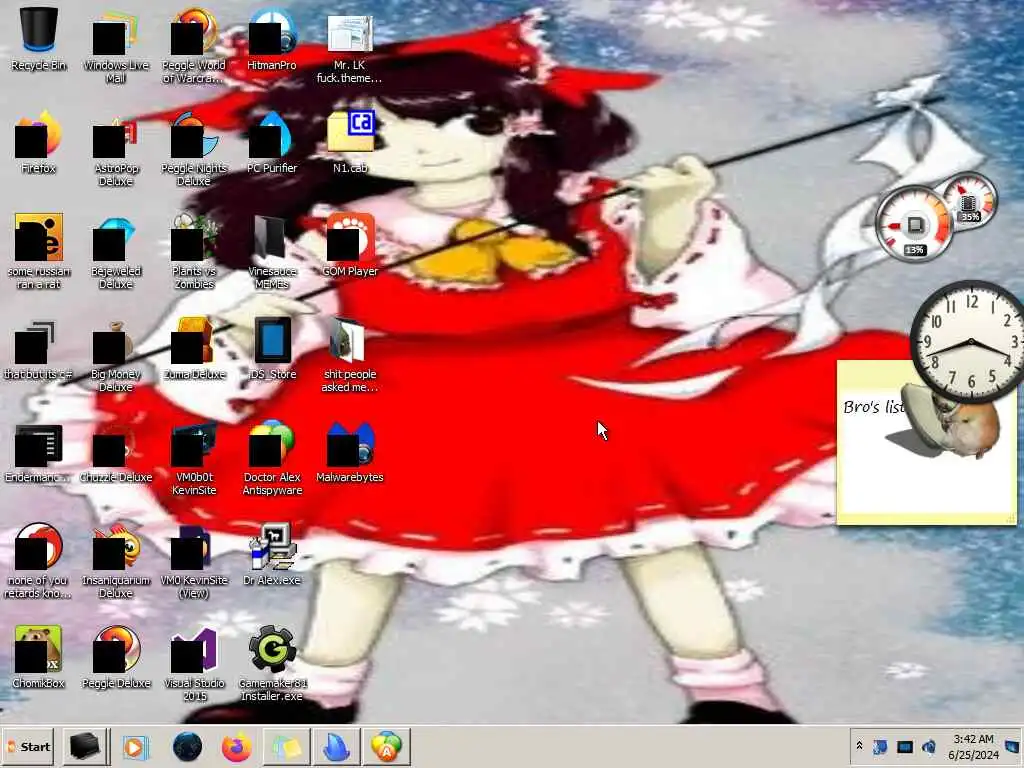Open PC Purifier desktop shortcut
The height and width of the screenshot is (768, 1024).
pyautogui.click(x=272, y=142)
